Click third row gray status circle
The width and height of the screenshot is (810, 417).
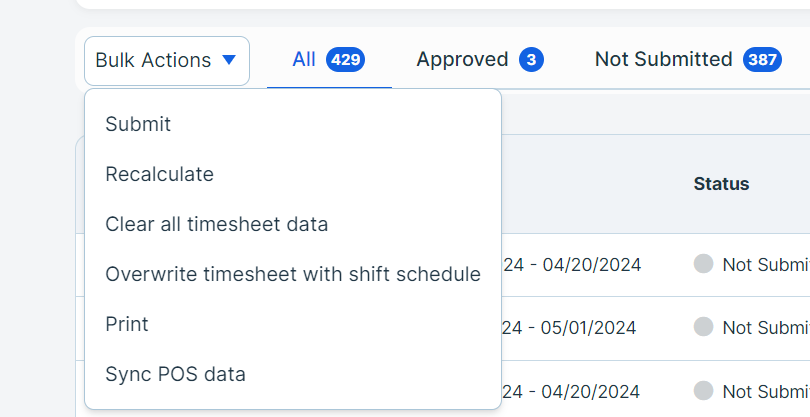point(703,390)
